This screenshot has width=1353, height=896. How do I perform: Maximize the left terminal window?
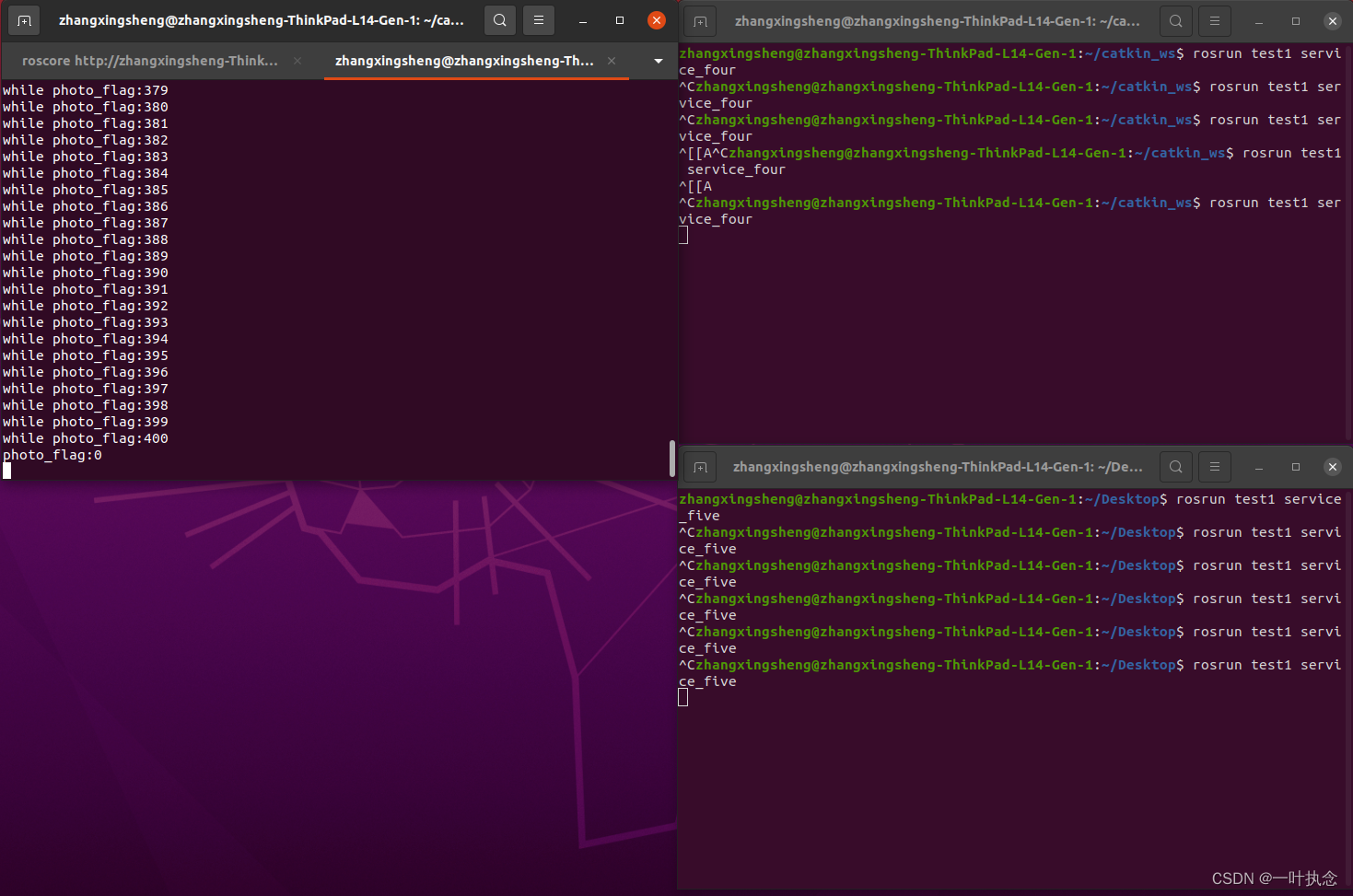click(620, 20)
